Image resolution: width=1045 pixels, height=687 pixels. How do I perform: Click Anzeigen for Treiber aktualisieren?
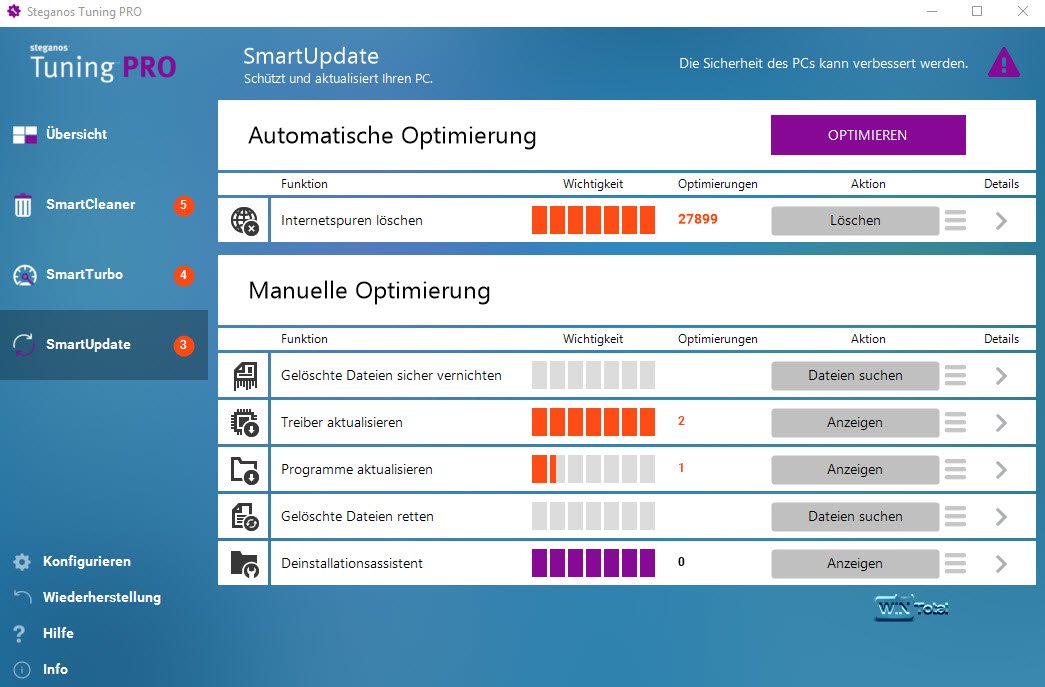tap(855, 422)
